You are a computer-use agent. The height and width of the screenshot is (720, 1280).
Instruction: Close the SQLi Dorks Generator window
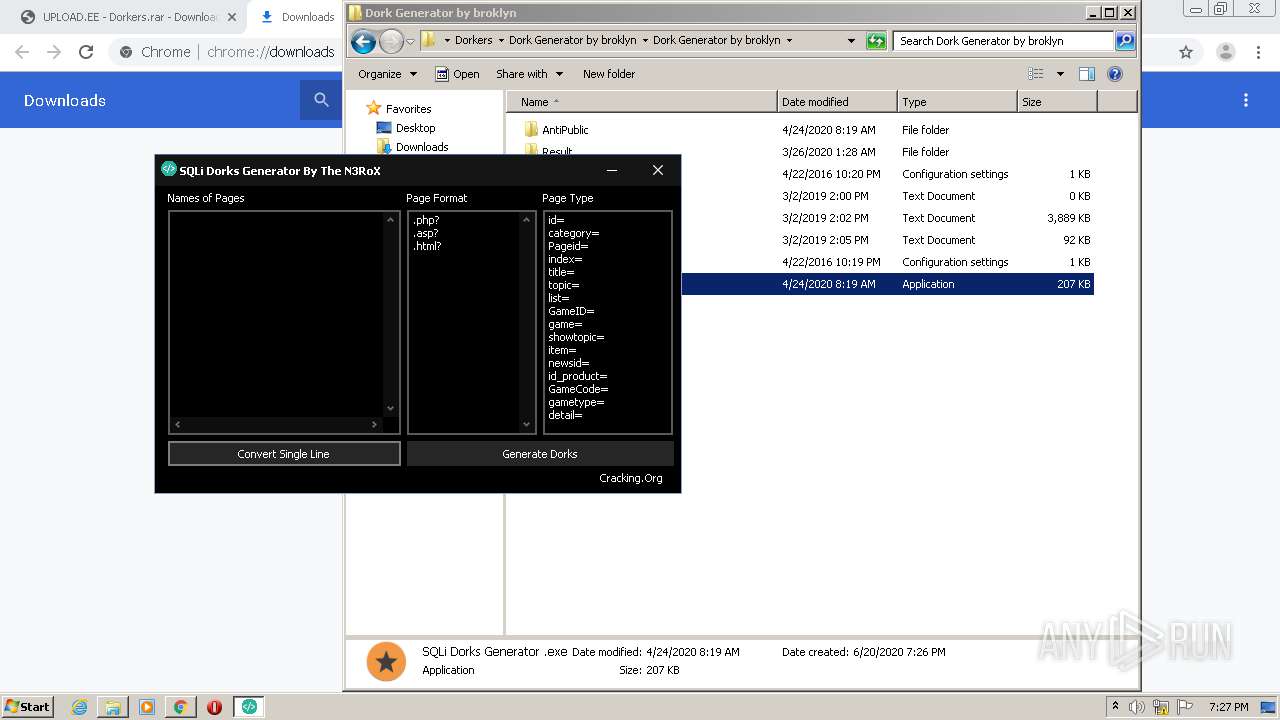click(x=658, y=170)
